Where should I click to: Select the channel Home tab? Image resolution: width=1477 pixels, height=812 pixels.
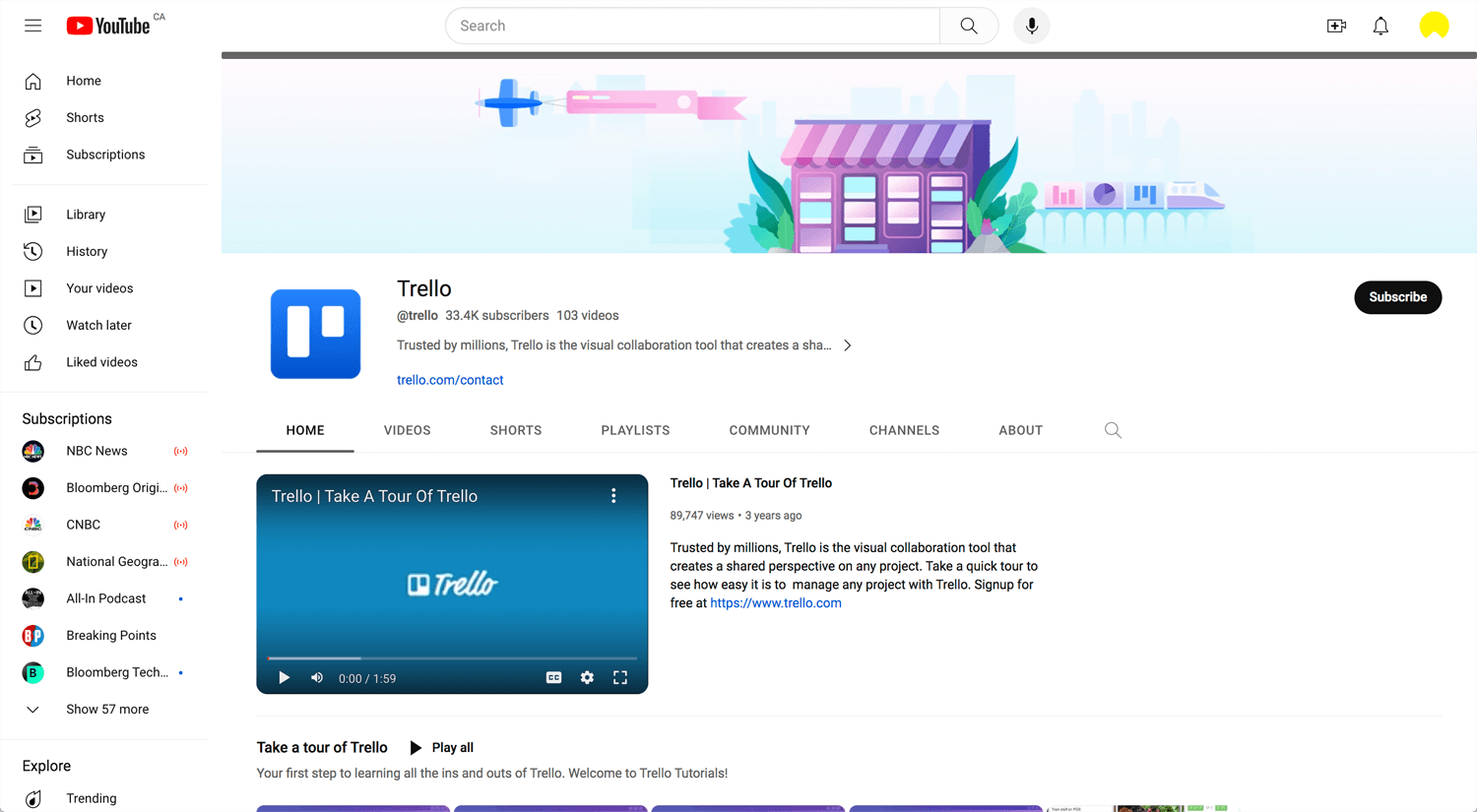coord(305,430)
